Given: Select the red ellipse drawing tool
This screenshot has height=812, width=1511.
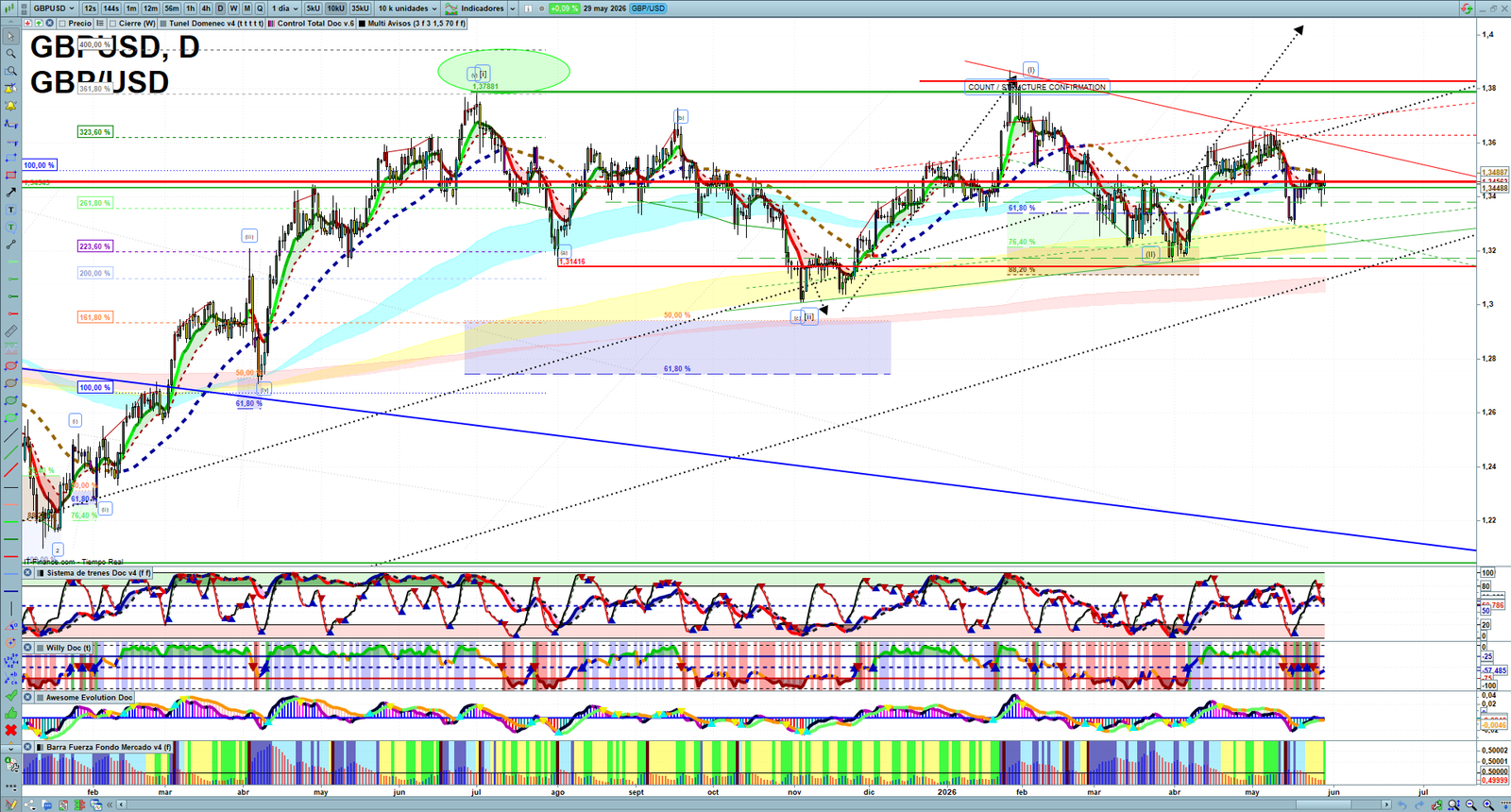Looking at the screenshot, I should pos(11,365).
